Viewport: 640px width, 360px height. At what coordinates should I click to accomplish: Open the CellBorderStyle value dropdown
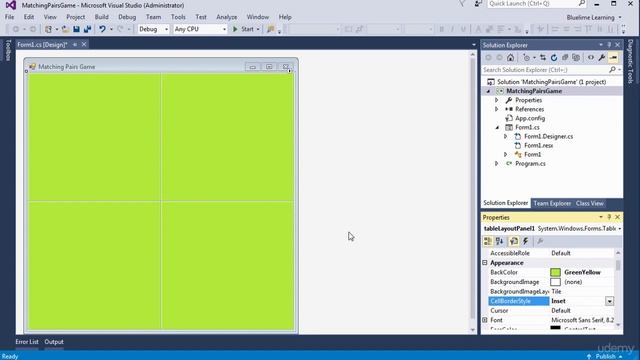click(609, 301)
